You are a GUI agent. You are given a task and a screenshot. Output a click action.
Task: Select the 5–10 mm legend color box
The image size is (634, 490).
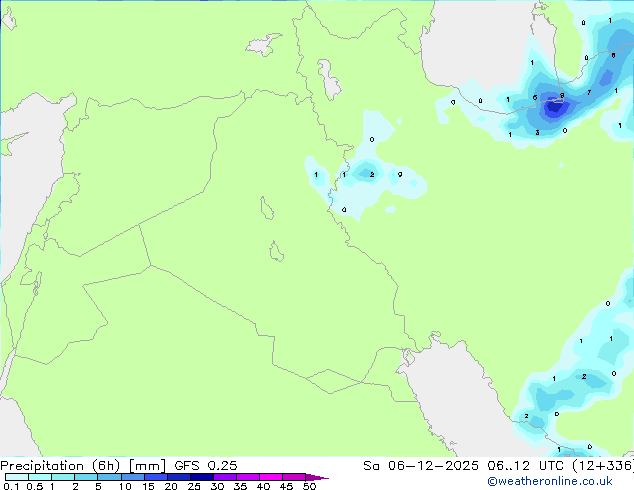pos(110,477)
